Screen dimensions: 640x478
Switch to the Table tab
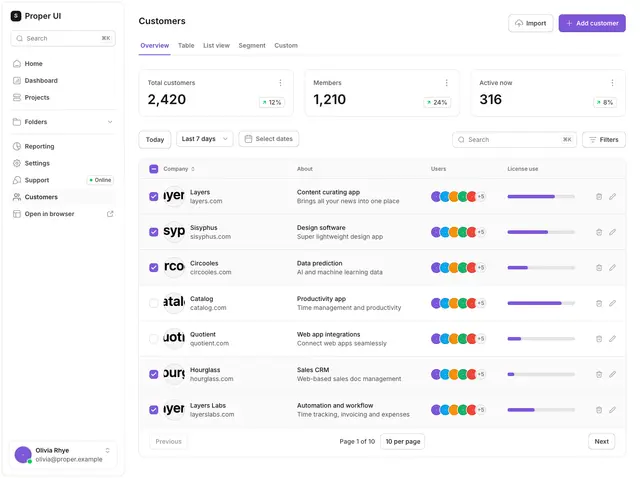(x=186, y=46)
